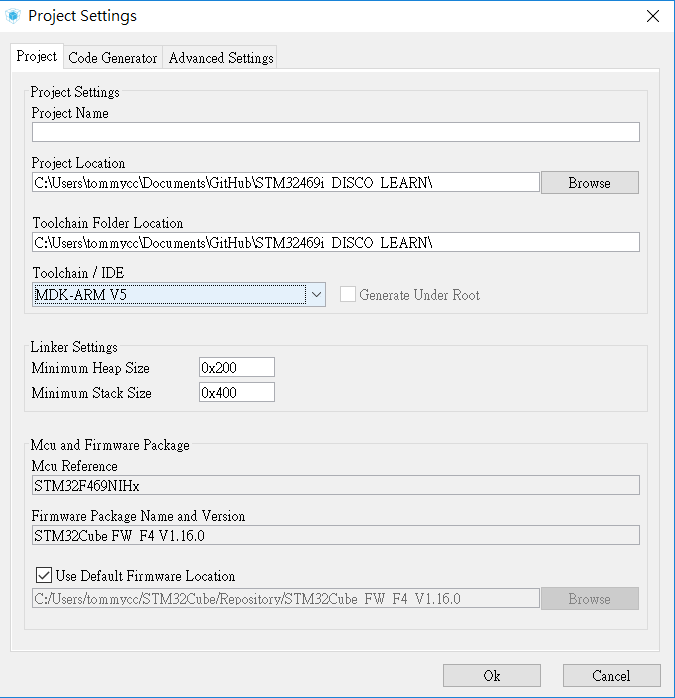Click the Firmware Package Name and Version field
The height and width of the screenshot is (698, 675).
335,535
